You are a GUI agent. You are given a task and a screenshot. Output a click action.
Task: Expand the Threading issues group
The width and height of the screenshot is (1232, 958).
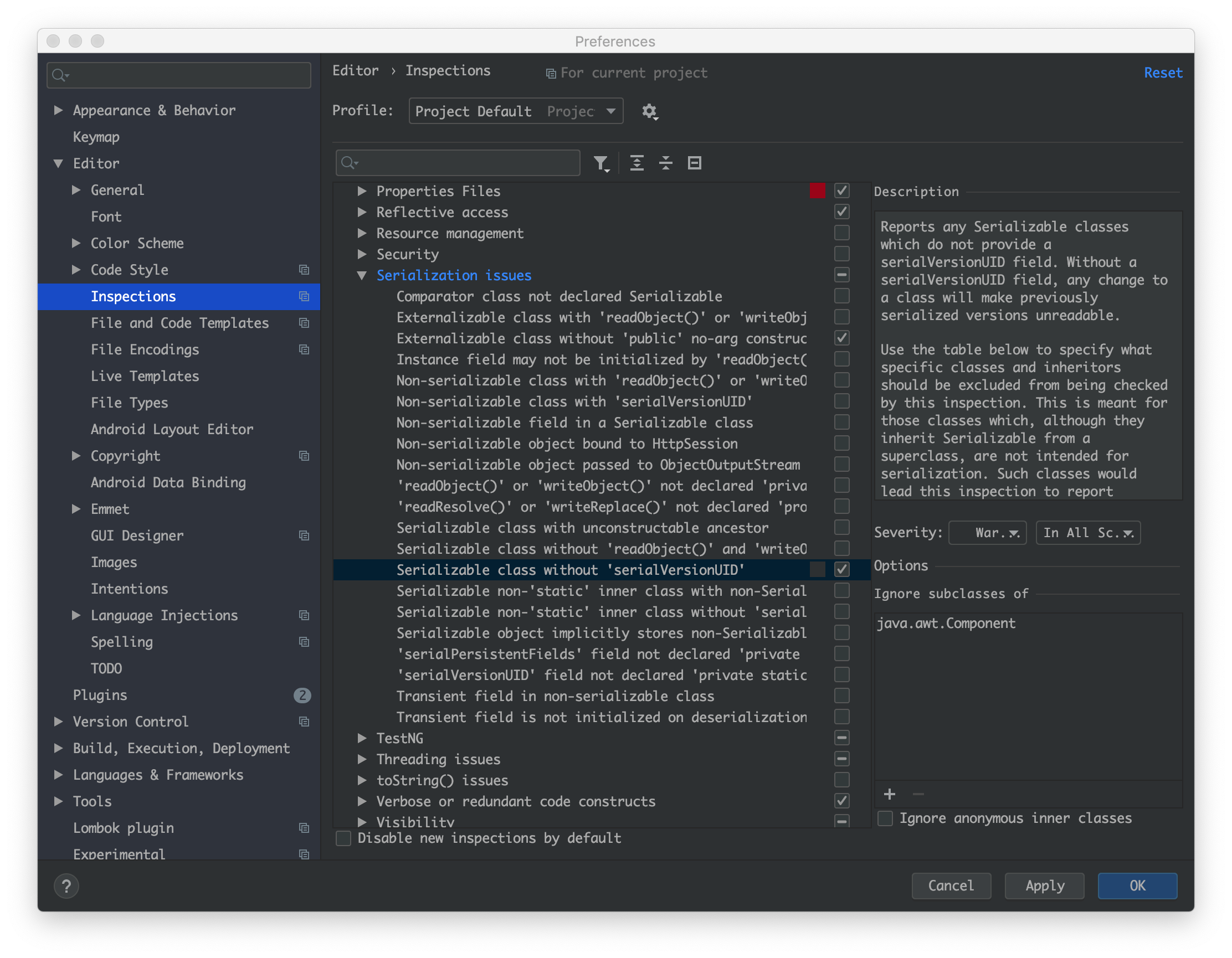[x=362, y=759]
